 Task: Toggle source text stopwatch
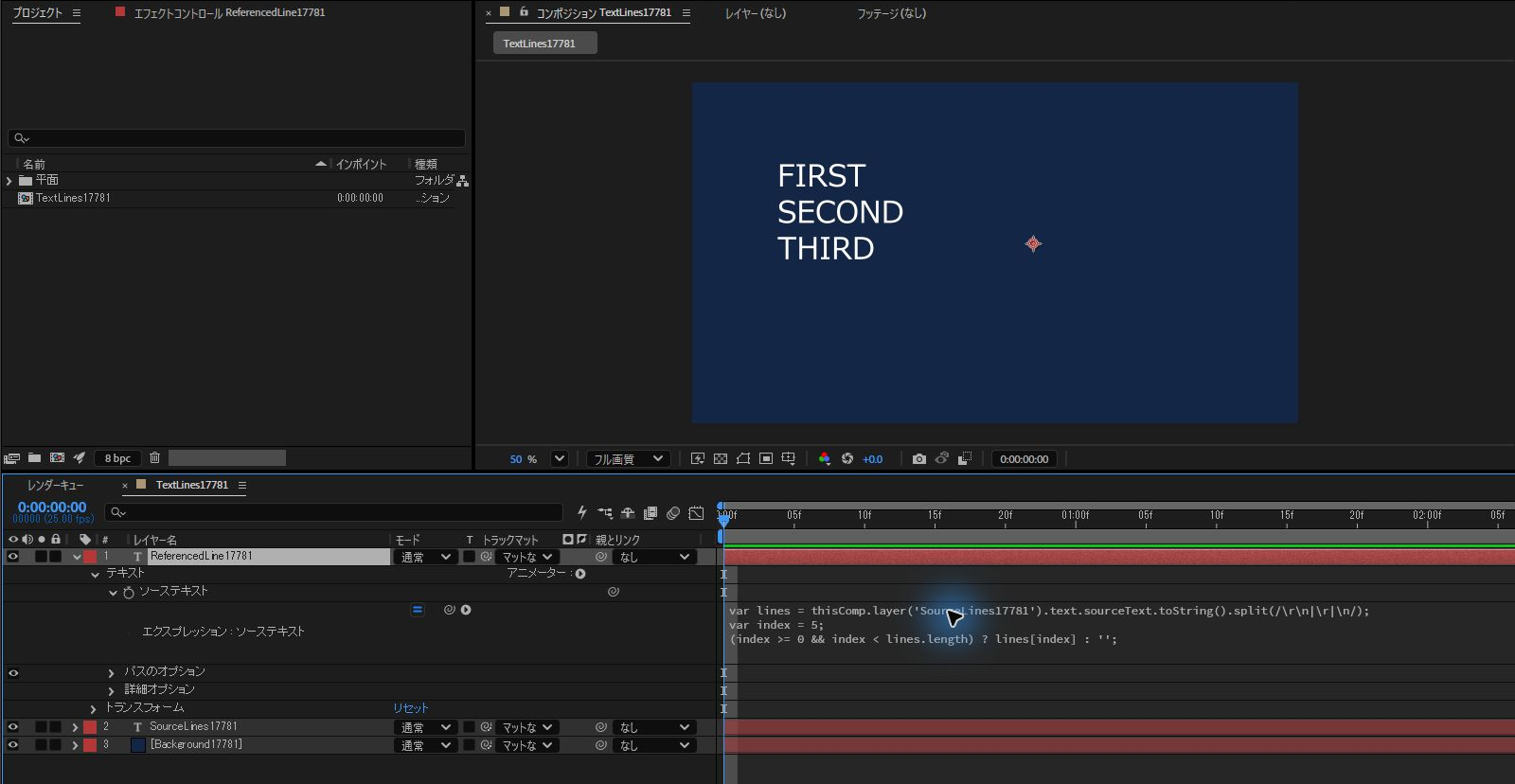129,592
